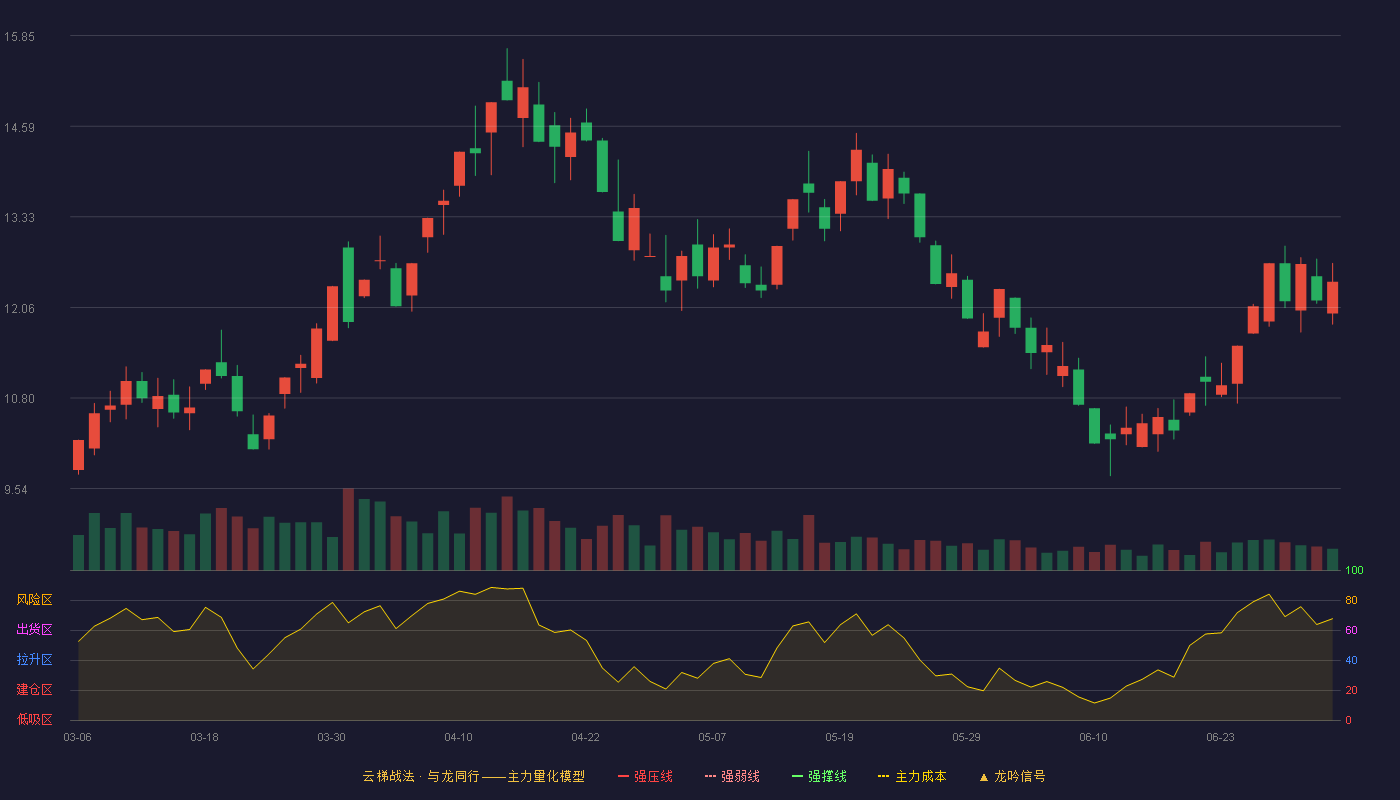
Task: Click the blue 40 indicator scale label
Action: [x=1351, y=660]
